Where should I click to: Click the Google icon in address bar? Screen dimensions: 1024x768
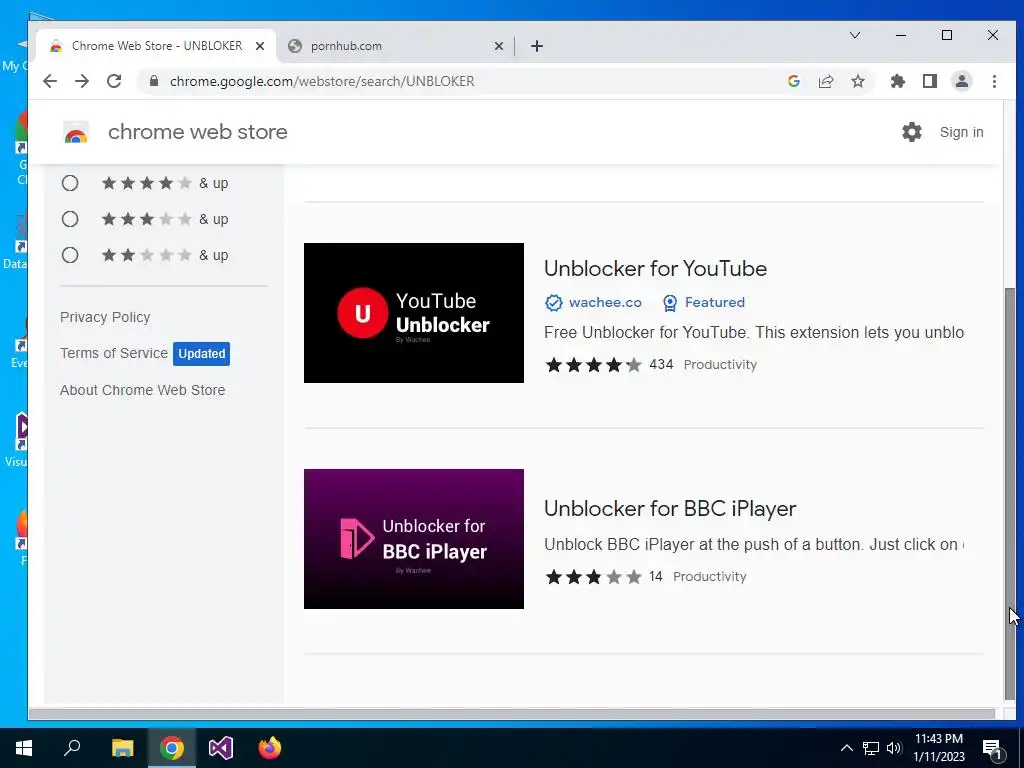pos(794,81)
